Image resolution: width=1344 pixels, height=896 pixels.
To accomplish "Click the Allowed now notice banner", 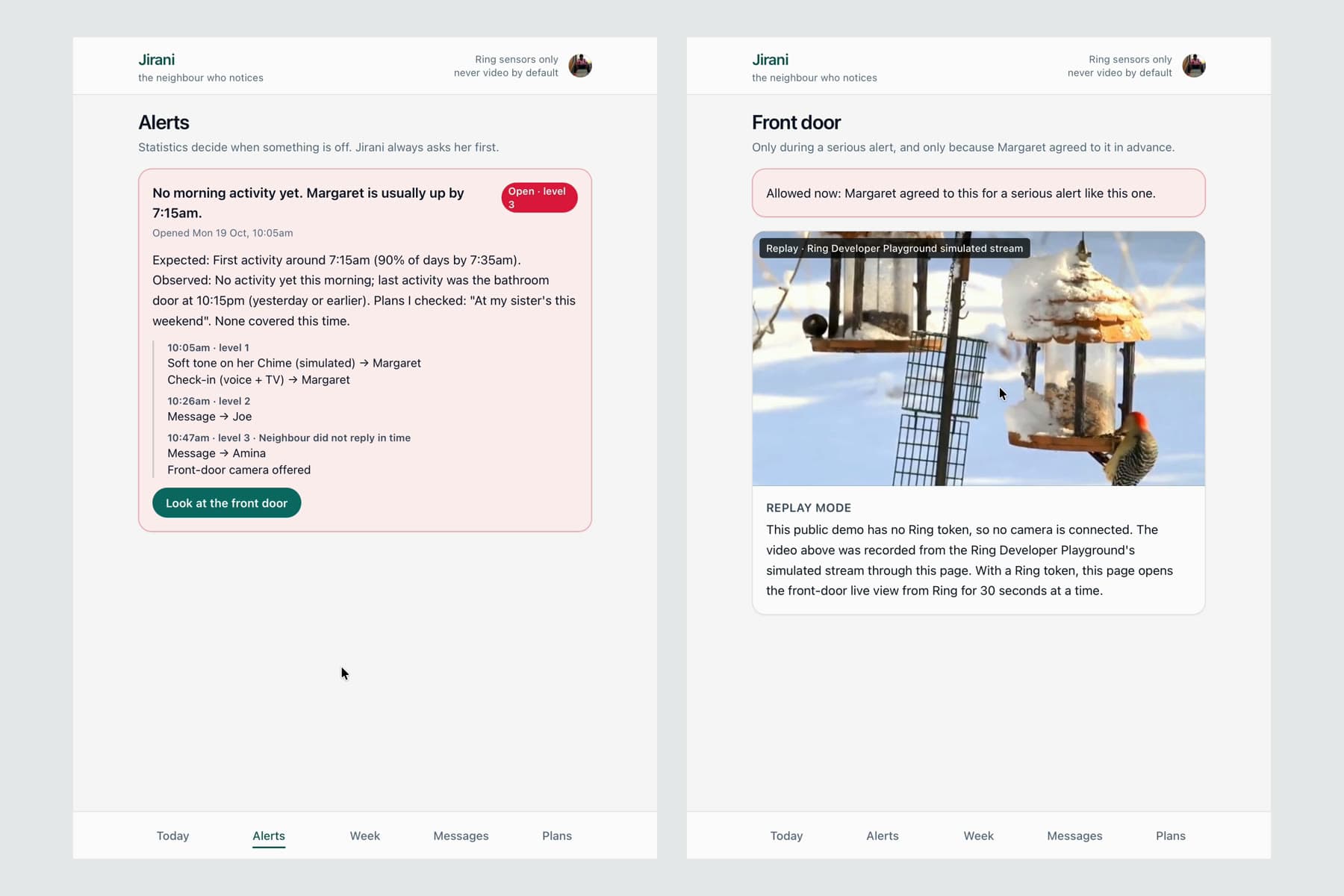I will pyautogui.click(x=978, y=193).
